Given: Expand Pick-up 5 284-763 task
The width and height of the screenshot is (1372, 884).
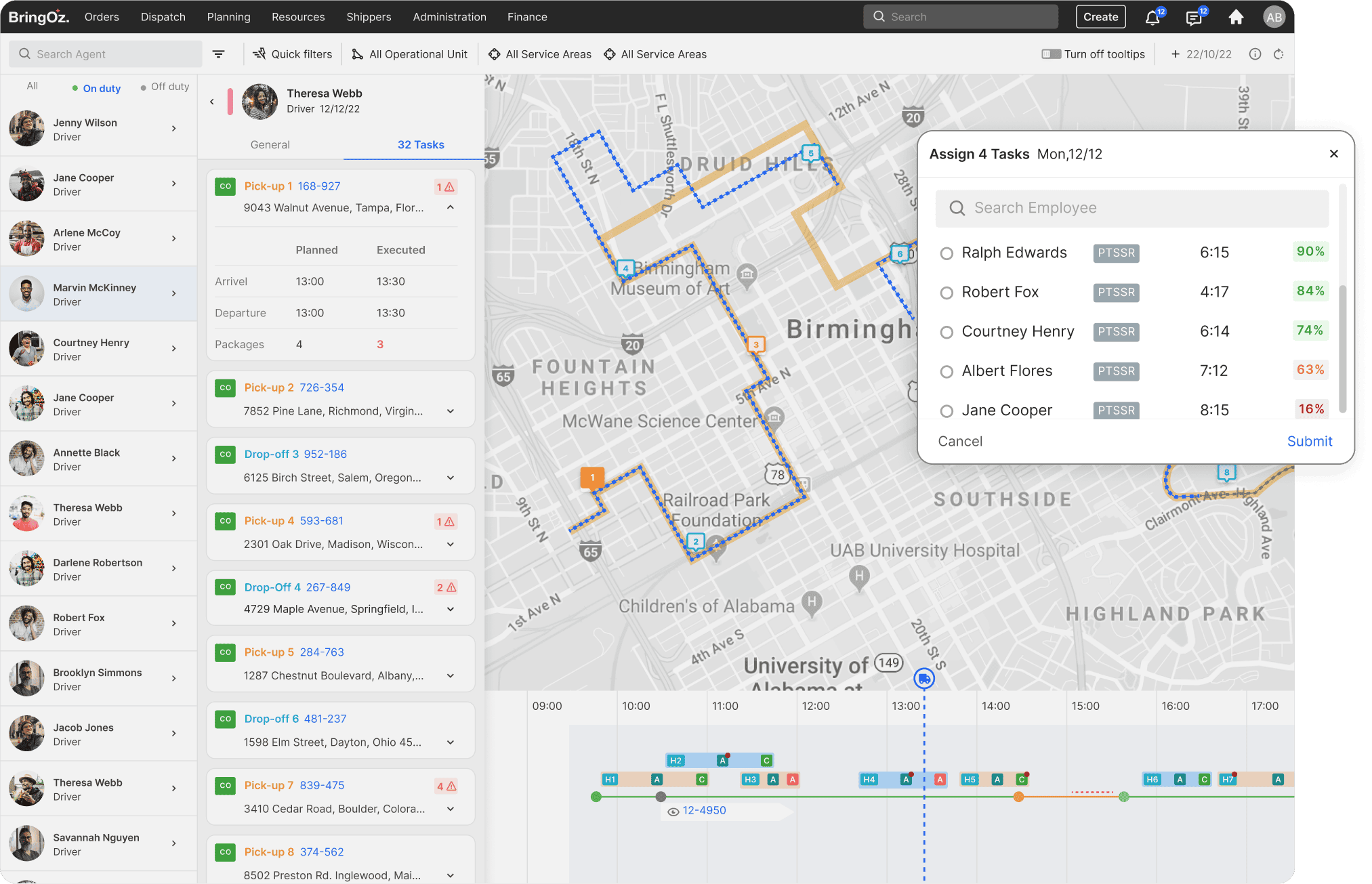Looking at the screenshot, I should (451, 676).
